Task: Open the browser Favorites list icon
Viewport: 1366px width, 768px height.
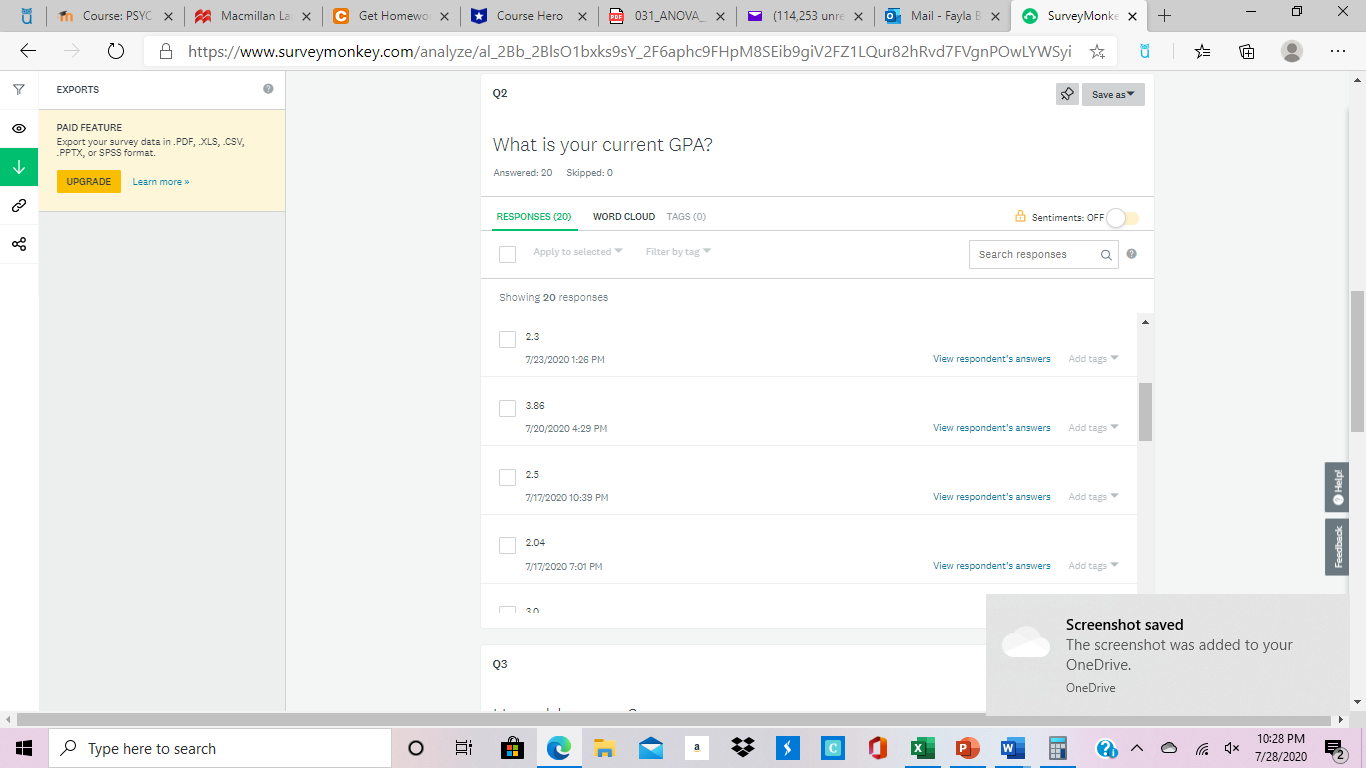Action: [x=1203, y=51]
